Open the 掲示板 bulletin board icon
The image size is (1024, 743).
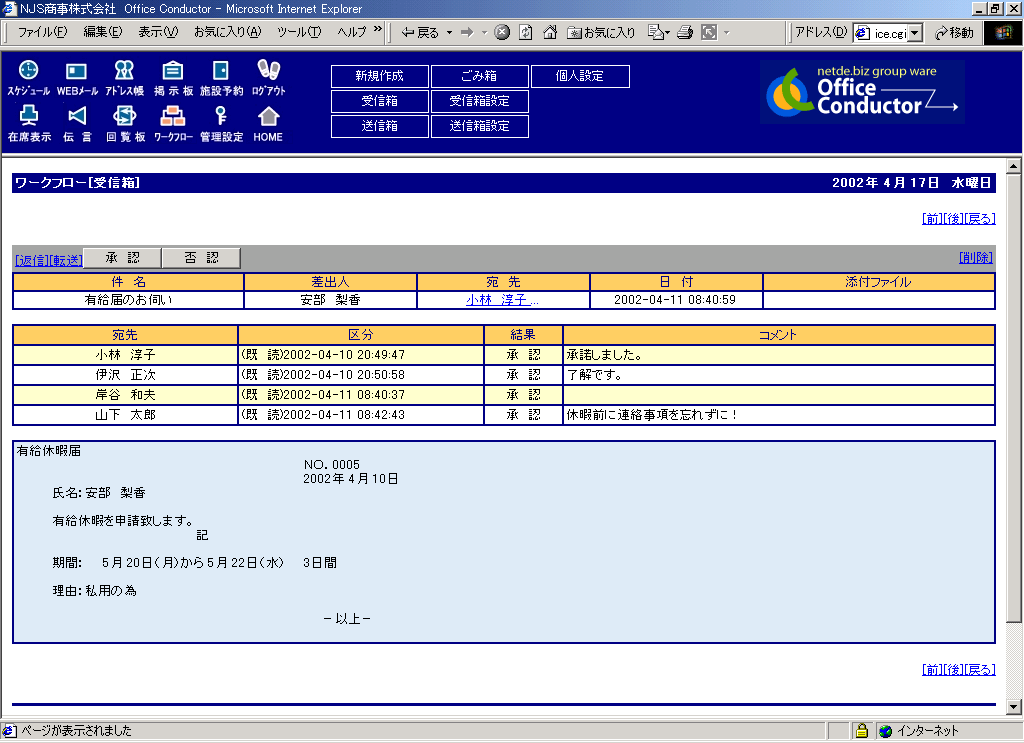tap(172, 78)
